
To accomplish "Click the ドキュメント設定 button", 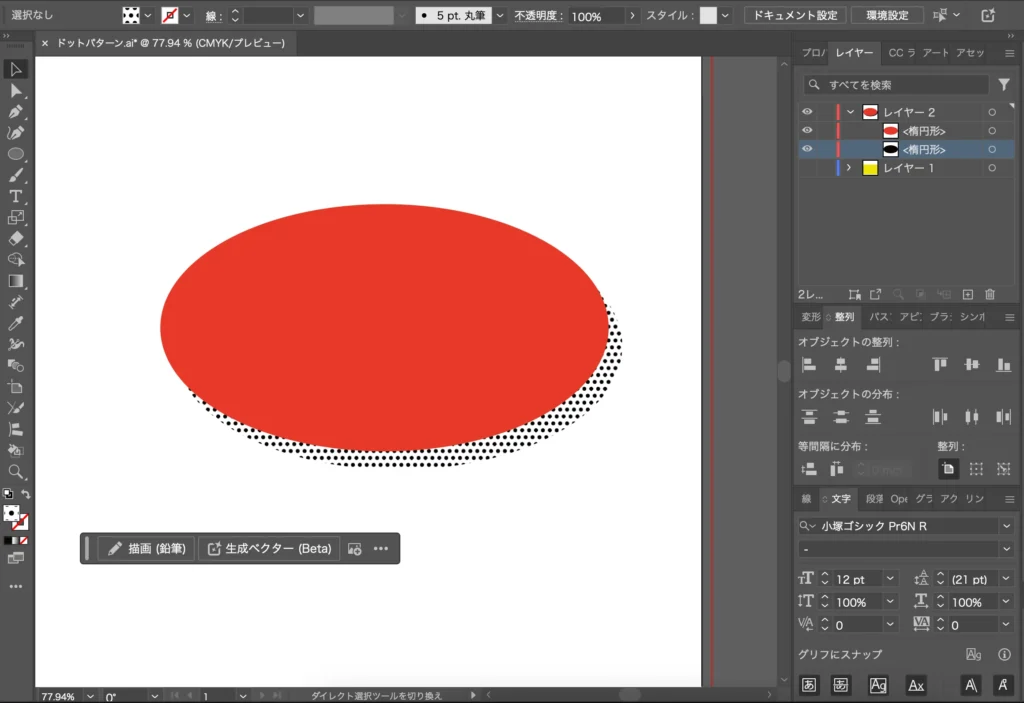I will point(796,16).
